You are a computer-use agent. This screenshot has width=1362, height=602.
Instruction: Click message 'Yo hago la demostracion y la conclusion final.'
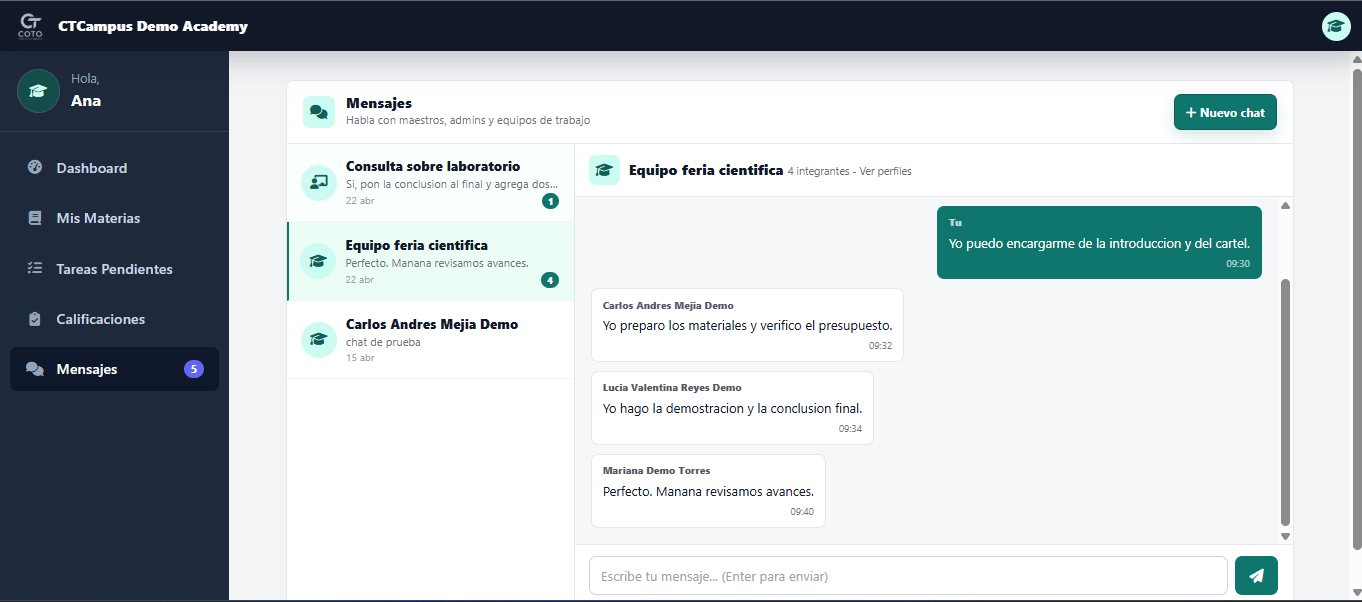pos(732,408)
